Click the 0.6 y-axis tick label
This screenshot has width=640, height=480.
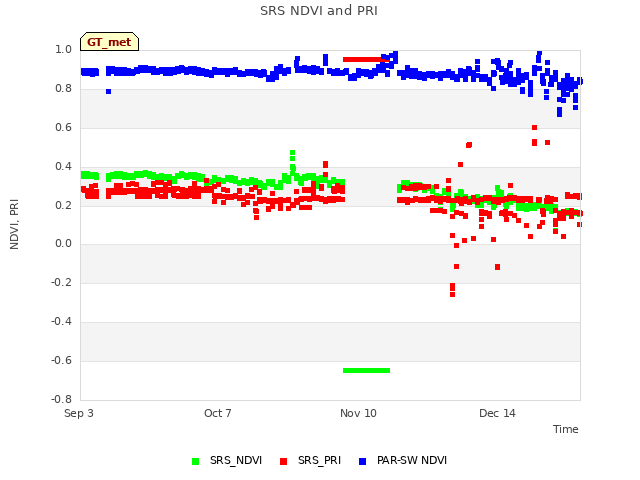tap(63, 128)
